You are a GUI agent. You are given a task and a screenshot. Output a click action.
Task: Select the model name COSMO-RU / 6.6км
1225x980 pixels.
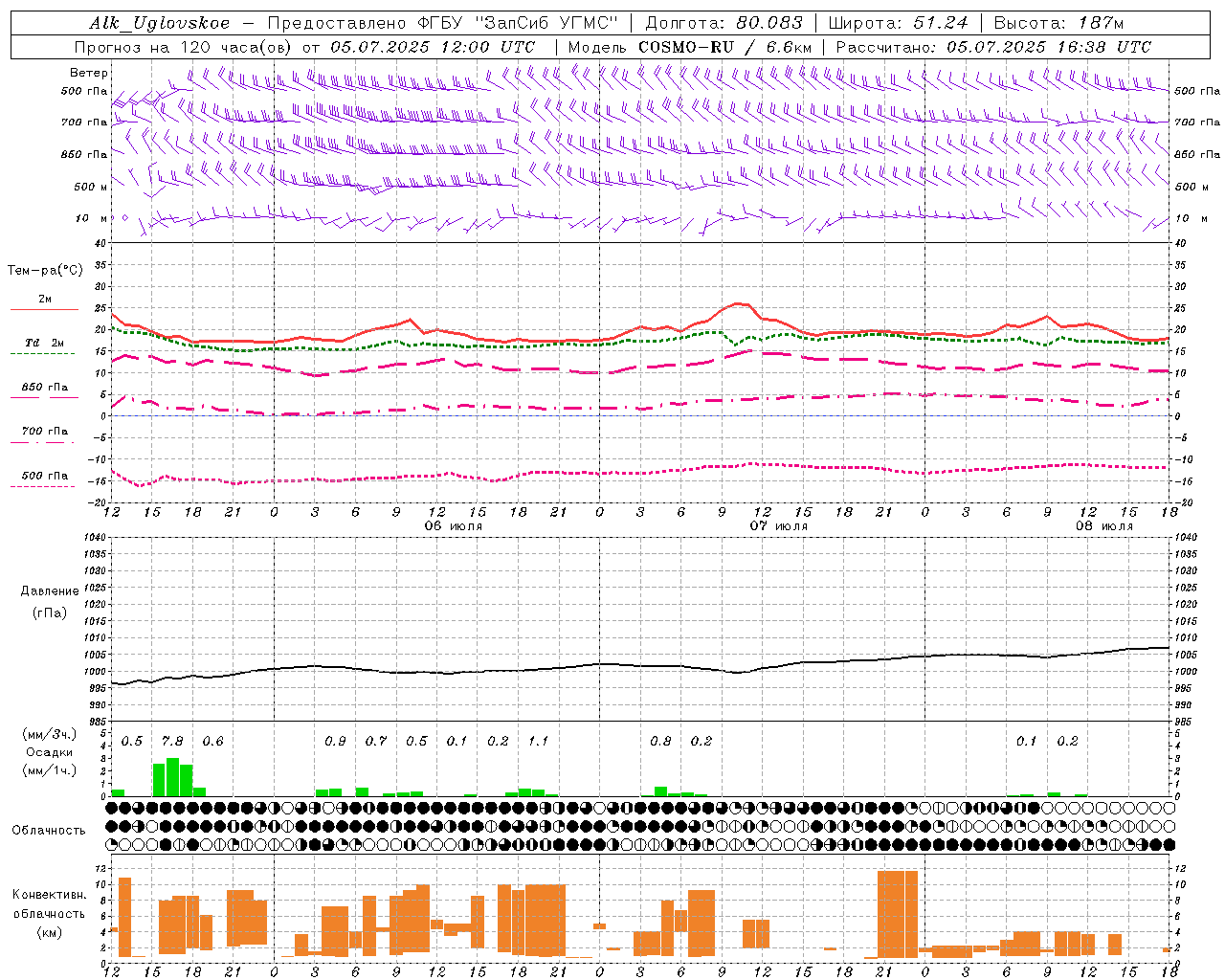(725, 47)
